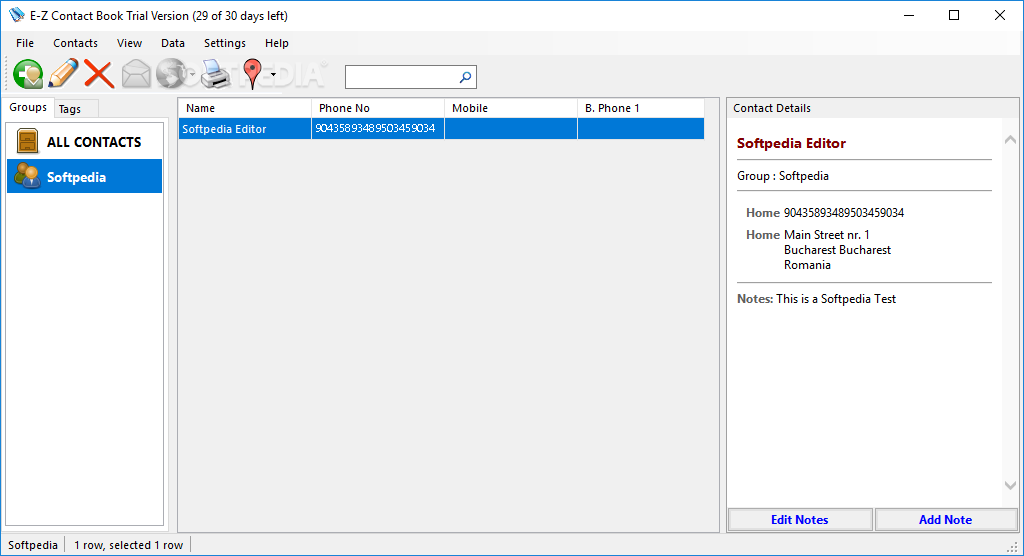The image size is (1024, 556).
Task: Click the Print printer icon
Action: click(x=216, y=74)
